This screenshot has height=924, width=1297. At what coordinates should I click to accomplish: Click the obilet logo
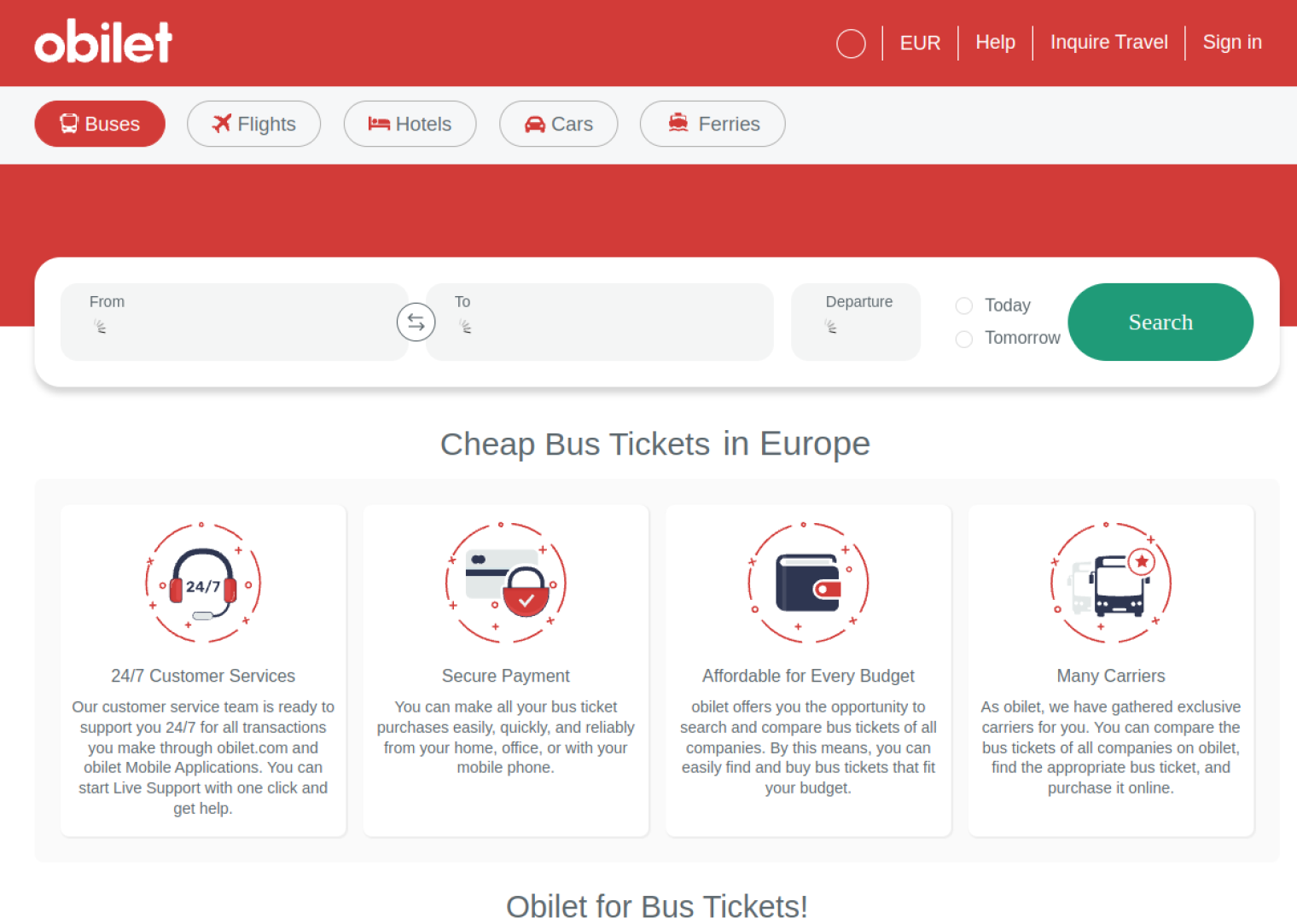click(x=103, y=42)
